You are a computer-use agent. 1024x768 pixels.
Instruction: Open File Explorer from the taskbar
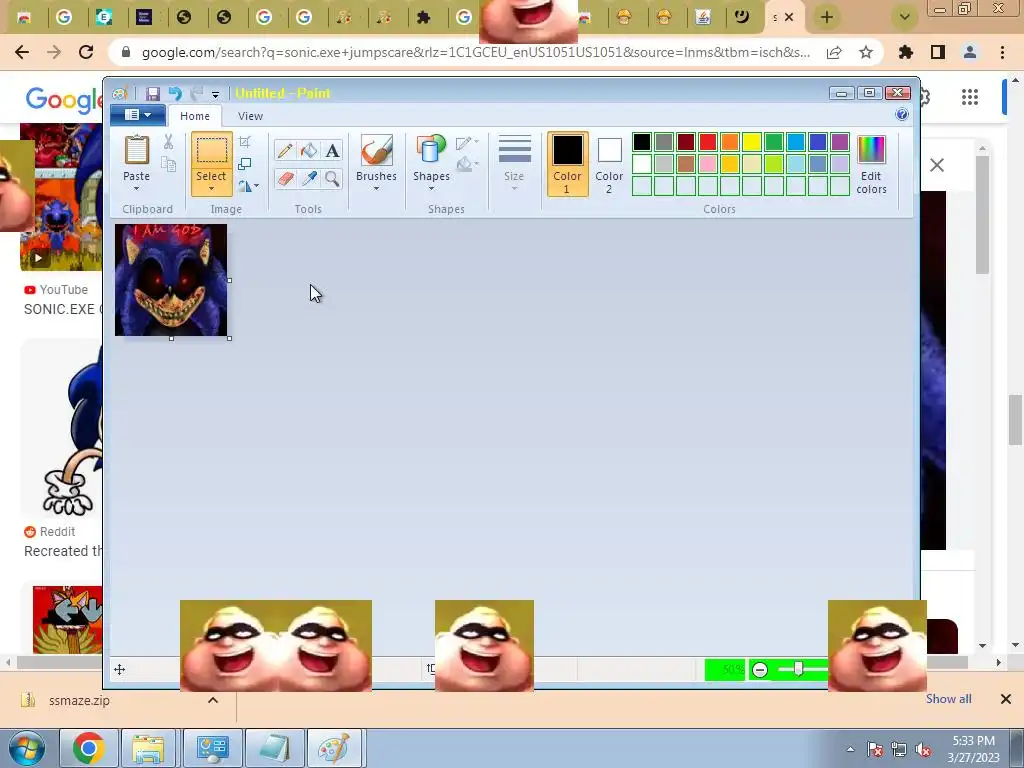point(148,748)
